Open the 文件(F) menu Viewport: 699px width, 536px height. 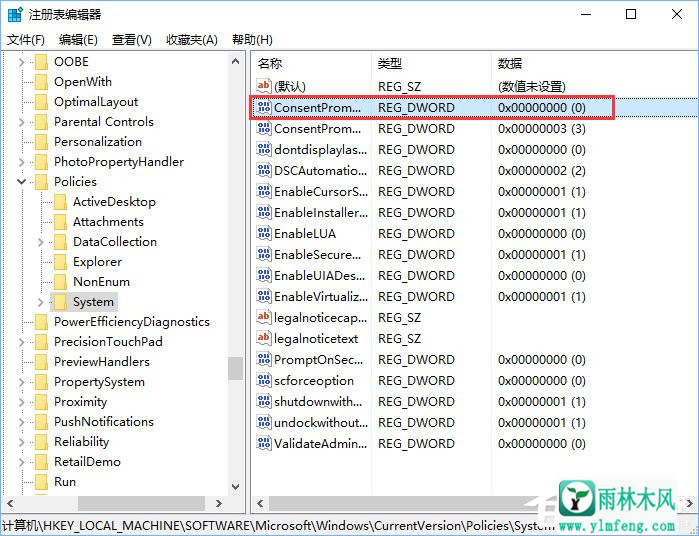pyautogui.click(x=25, y=40)
